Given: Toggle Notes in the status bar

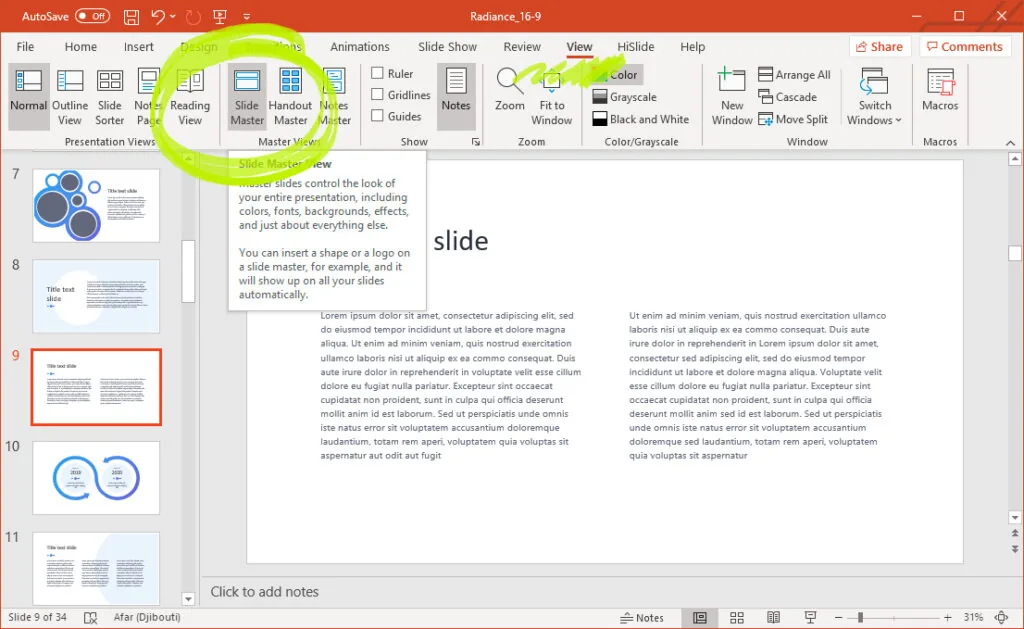Looking at the screenshot, I should tap(642, 617).
